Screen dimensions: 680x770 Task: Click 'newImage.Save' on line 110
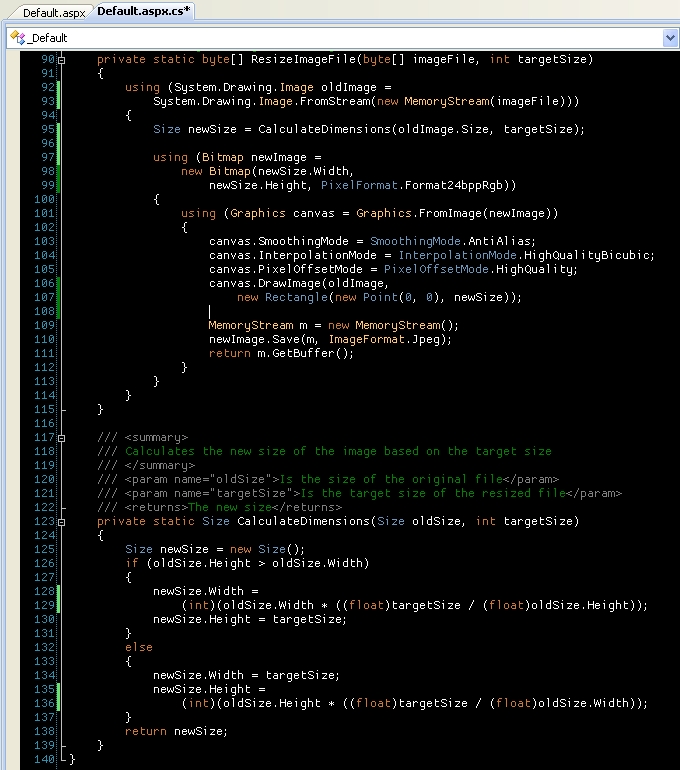tap(254, 339)
